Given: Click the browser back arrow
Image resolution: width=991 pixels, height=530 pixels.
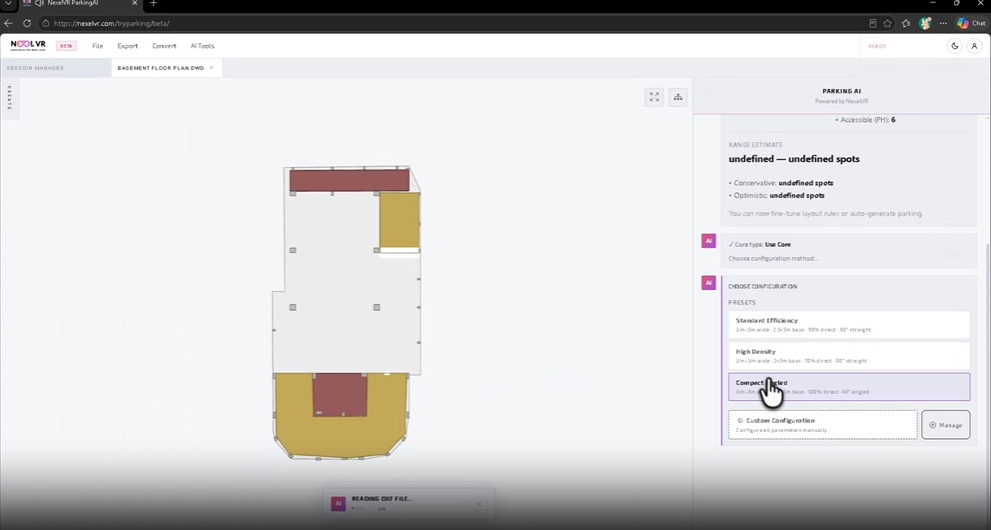Looking at the screenshot, I should (x=8, y=23).
